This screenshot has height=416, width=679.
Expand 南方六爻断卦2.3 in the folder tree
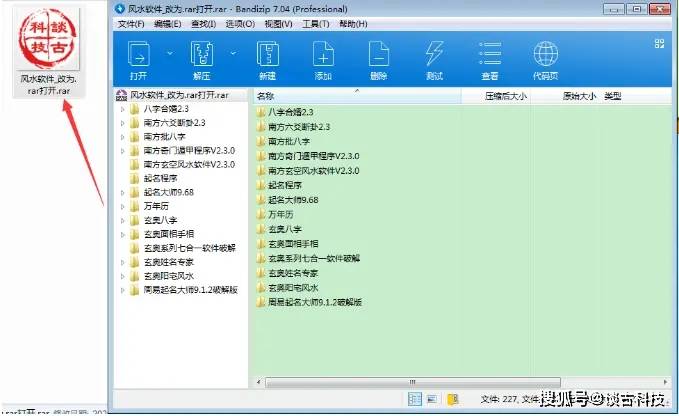[123, 123]
